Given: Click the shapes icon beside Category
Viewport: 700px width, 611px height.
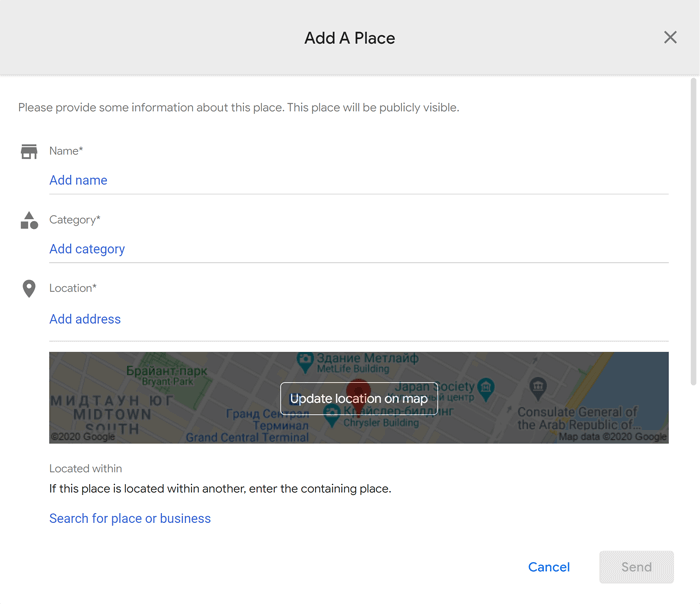Looking at the screenshot, I should [29, 220].
